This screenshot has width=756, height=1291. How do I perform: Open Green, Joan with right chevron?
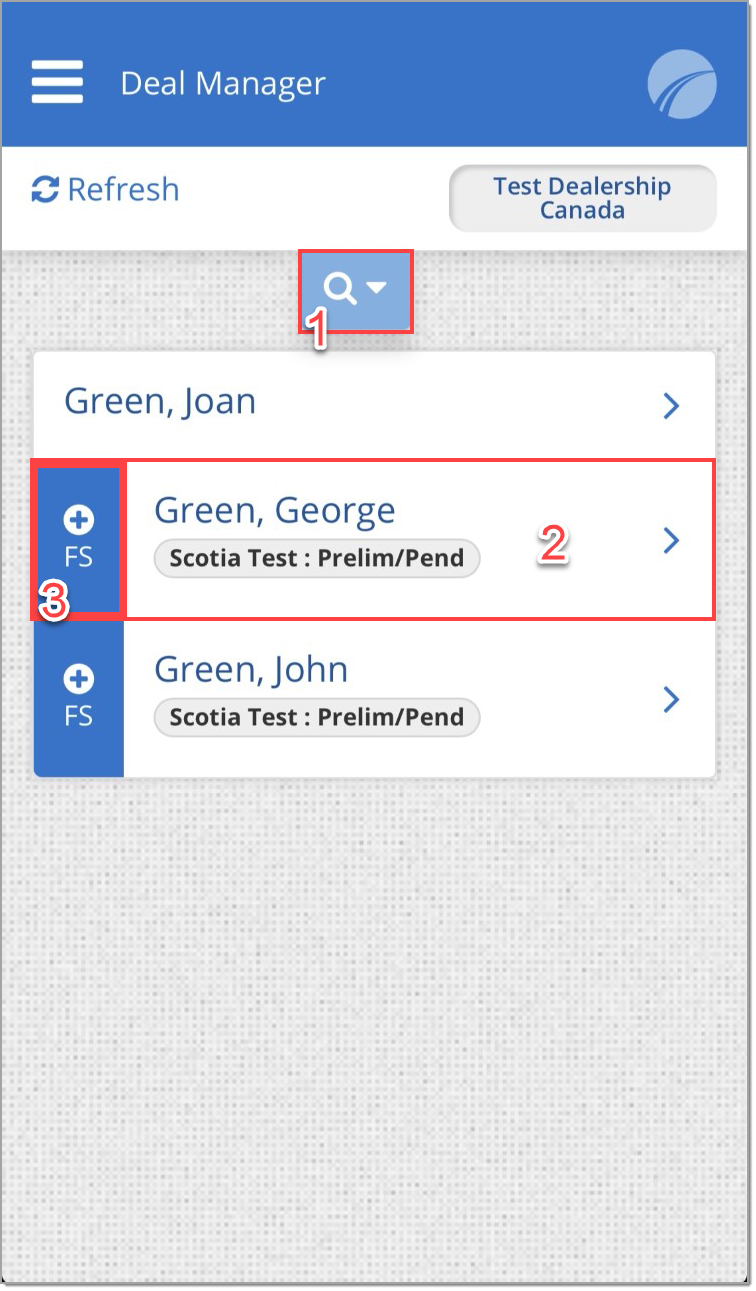(672, 405)
